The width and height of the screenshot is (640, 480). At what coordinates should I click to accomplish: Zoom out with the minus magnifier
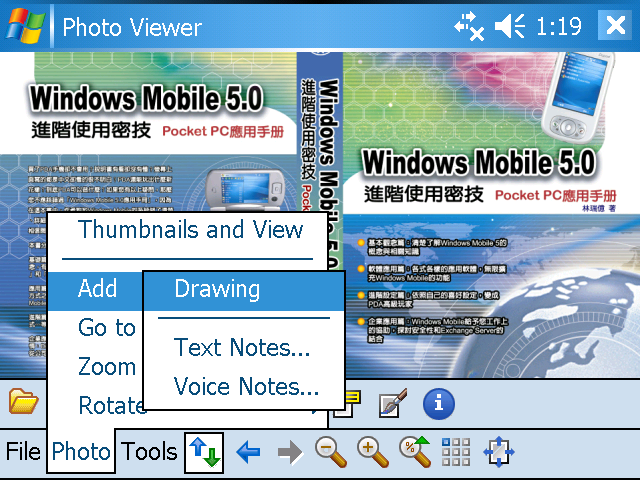(331, 452)
